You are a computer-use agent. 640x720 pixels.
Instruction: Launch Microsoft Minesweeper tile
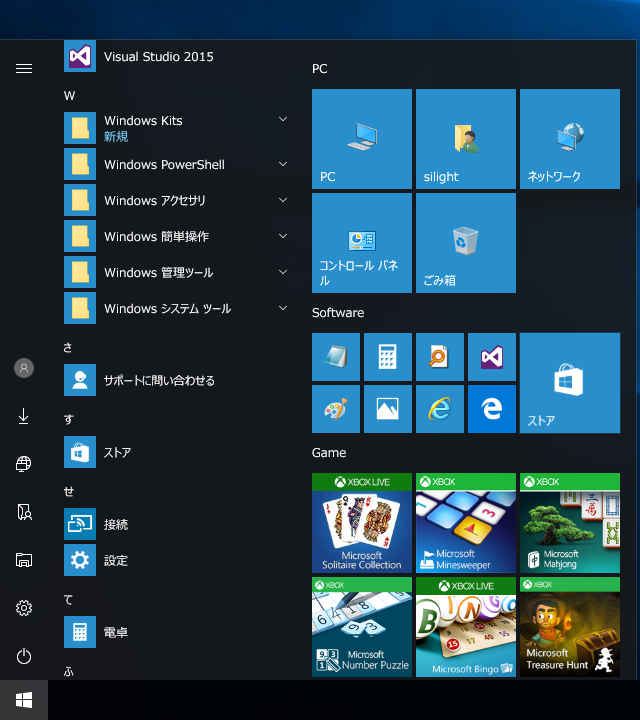(x=466, y=523)
